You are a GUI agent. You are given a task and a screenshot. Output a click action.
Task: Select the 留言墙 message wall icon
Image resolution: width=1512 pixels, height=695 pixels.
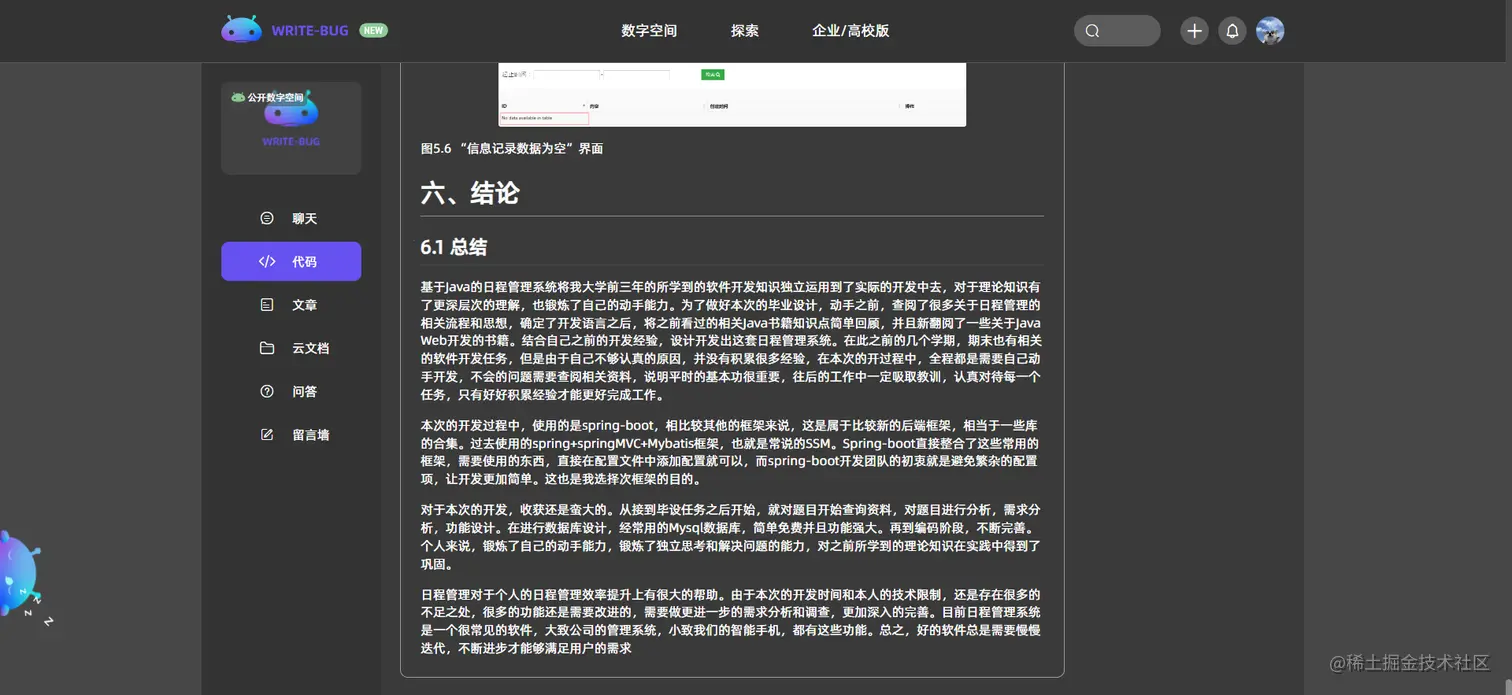coord(265,434)
